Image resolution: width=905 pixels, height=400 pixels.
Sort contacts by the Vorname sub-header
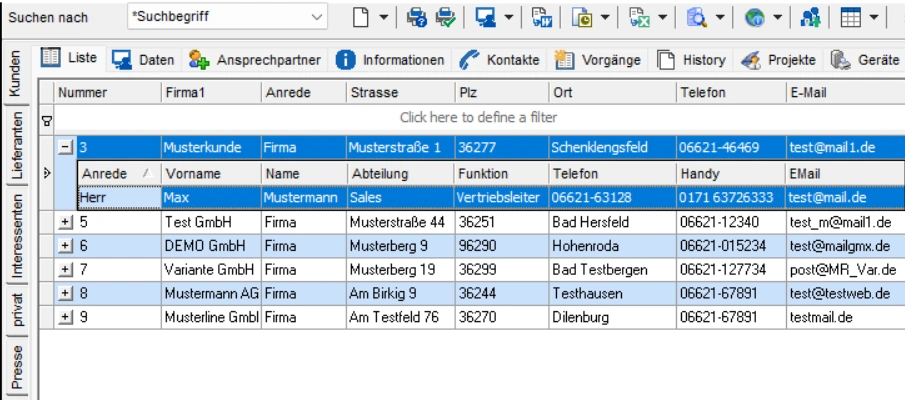click(211, 174)
